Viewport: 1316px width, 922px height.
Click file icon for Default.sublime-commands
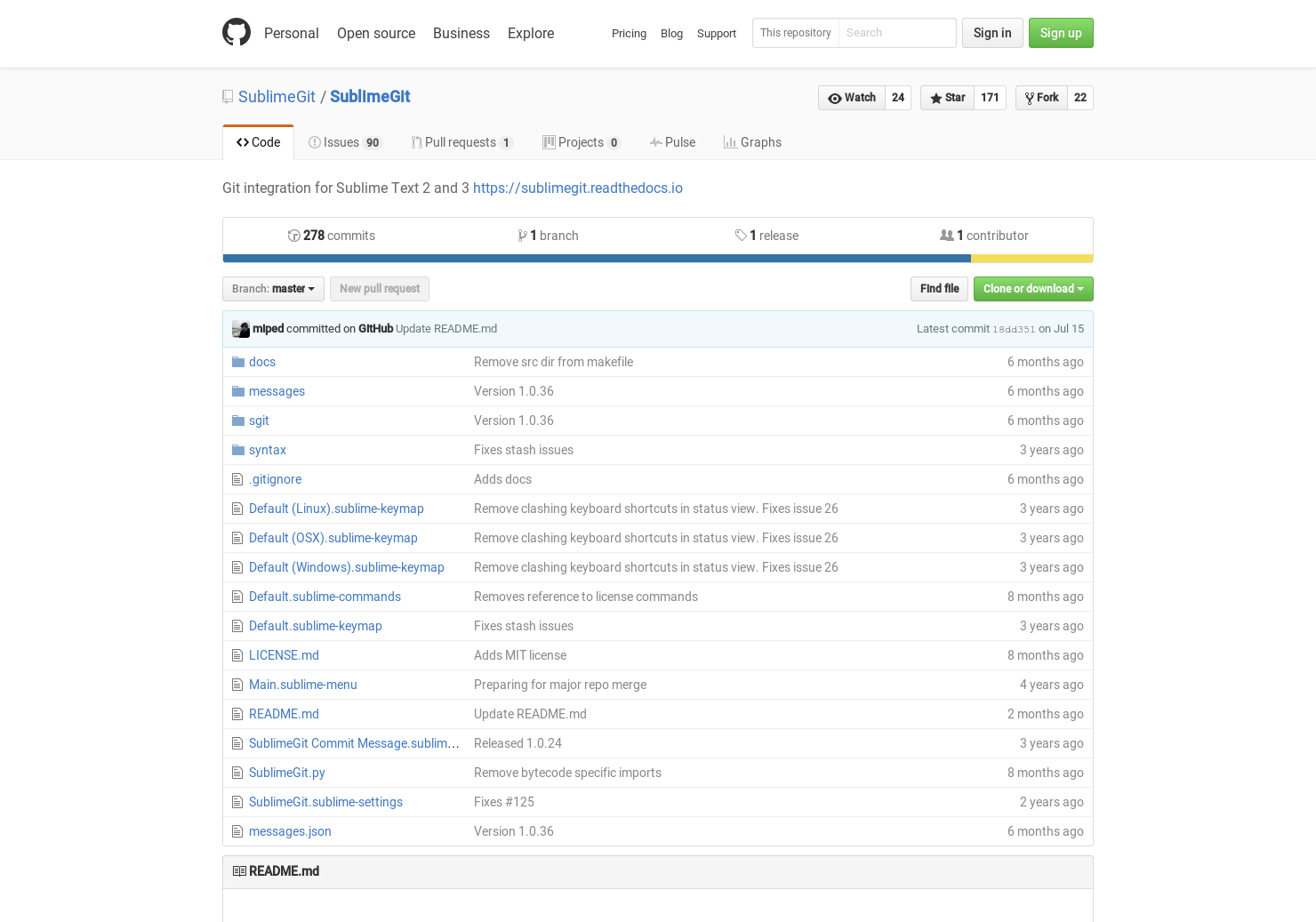237,597
